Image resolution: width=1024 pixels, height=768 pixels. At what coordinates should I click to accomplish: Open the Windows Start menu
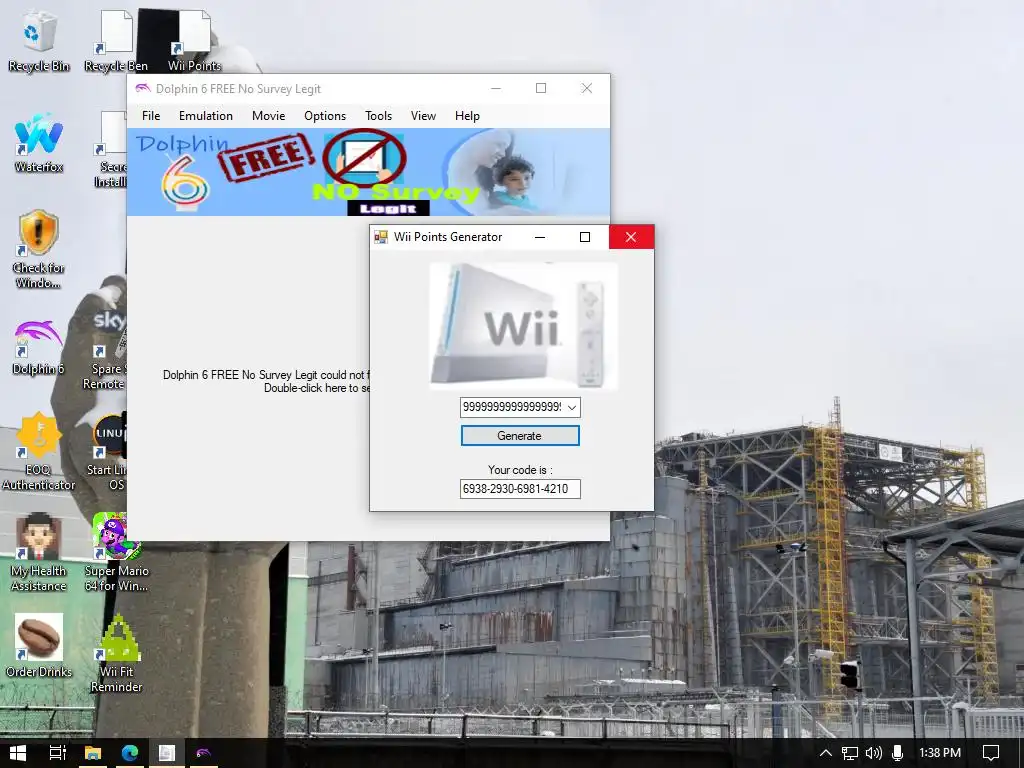(x=18, y=753)
